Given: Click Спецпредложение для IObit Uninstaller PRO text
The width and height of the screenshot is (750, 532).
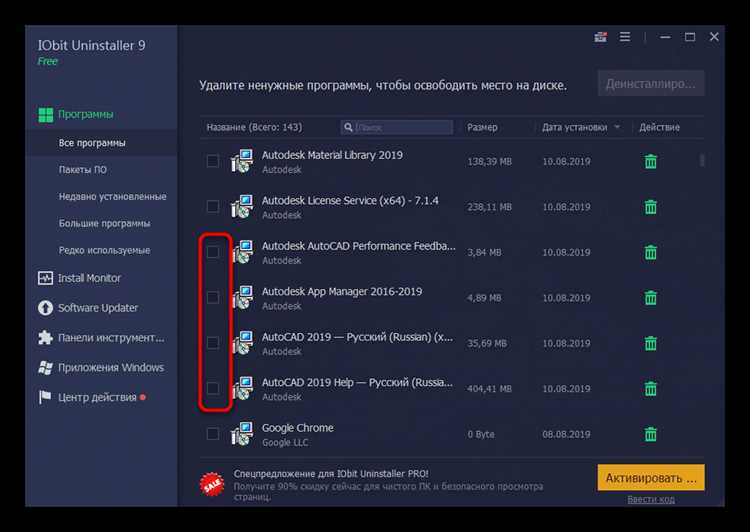Looking at the screenshot, I should click(331, 474).
